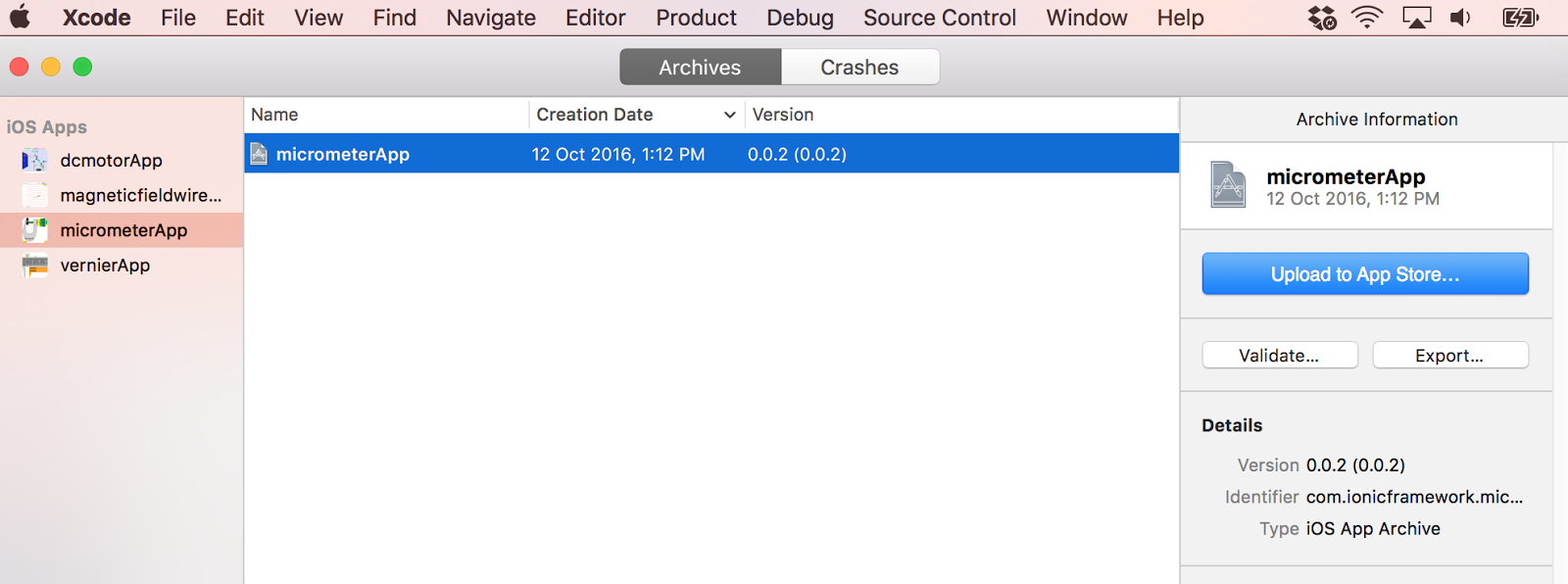Click the Validate button
Screen dimensions: 1568x584
[1279, 356]
